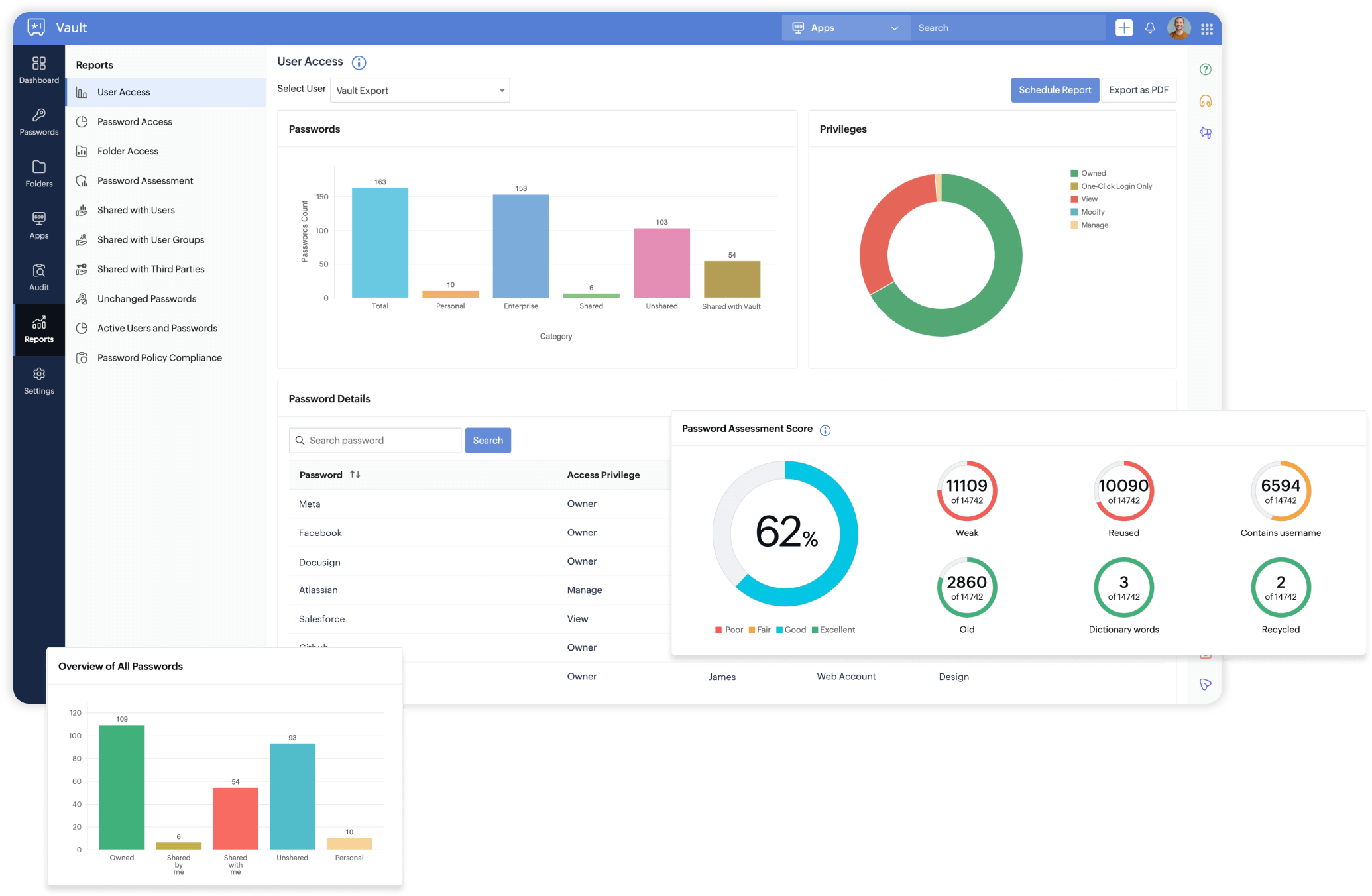Click the plus add button icon
Screen dimensions: 1372x896
[1124, 28]
